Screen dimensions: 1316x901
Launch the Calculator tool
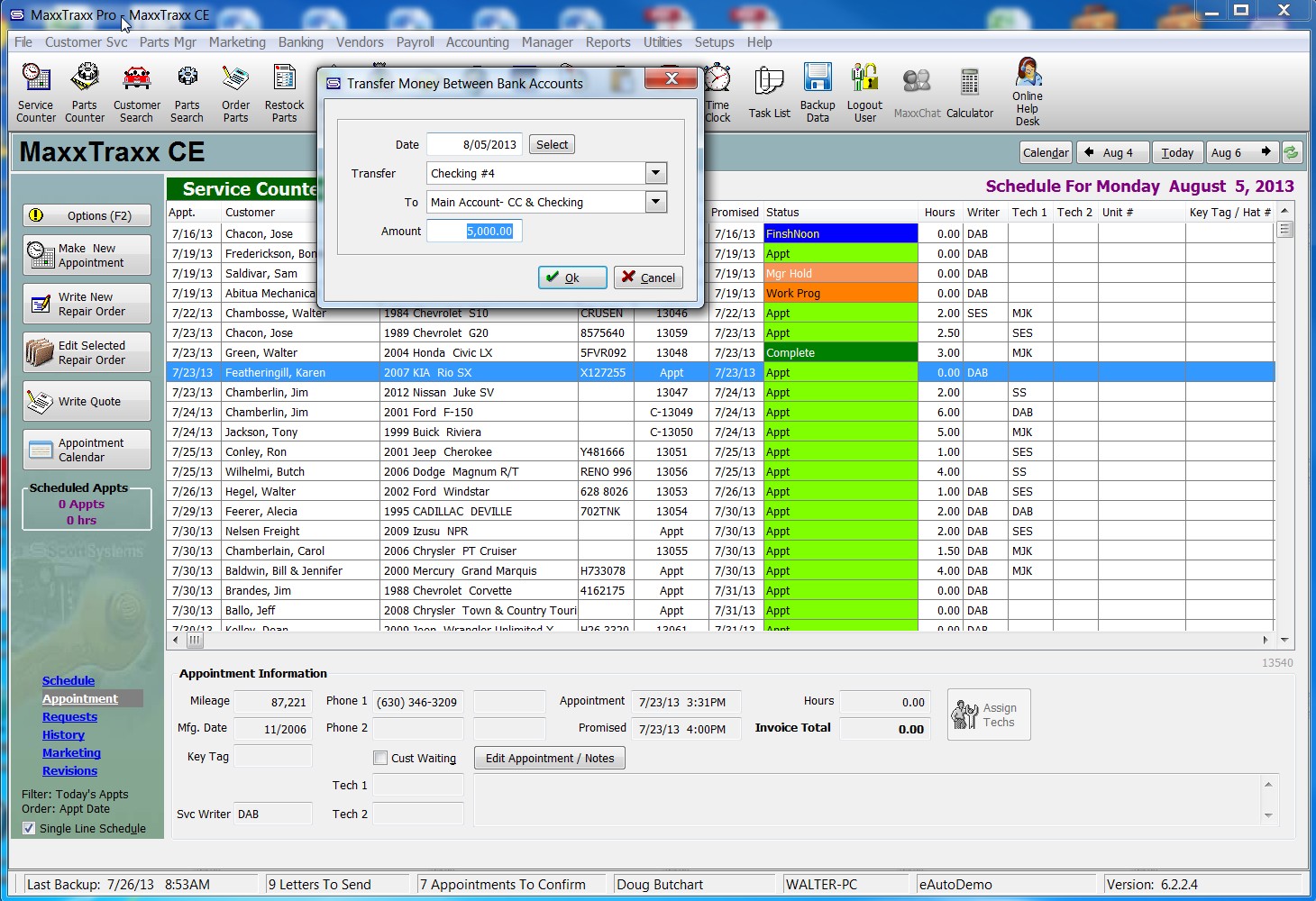pos(970,93)
